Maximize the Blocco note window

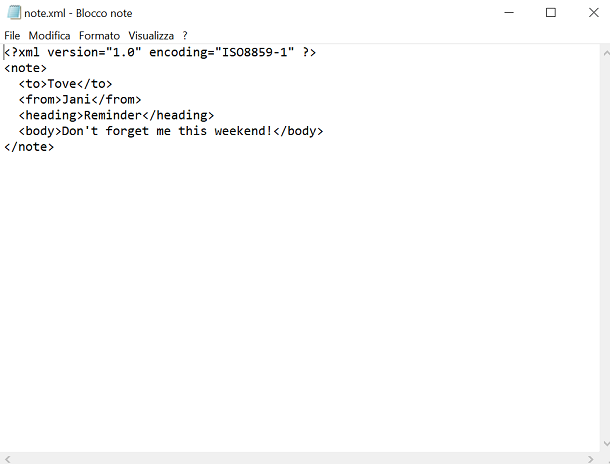[x=551, y=13]
